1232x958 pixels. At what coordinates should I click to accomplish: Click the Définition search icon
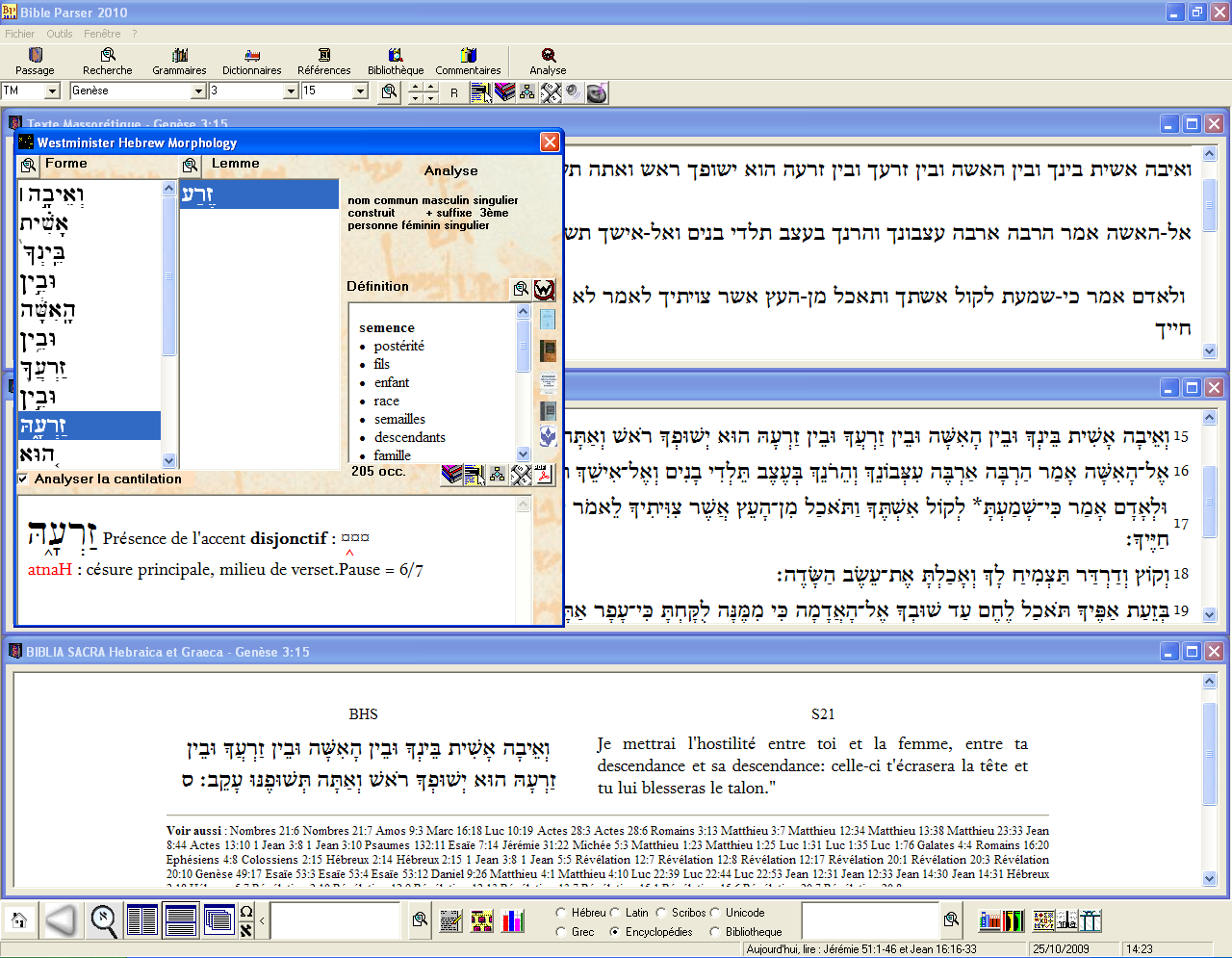point(521,289)
